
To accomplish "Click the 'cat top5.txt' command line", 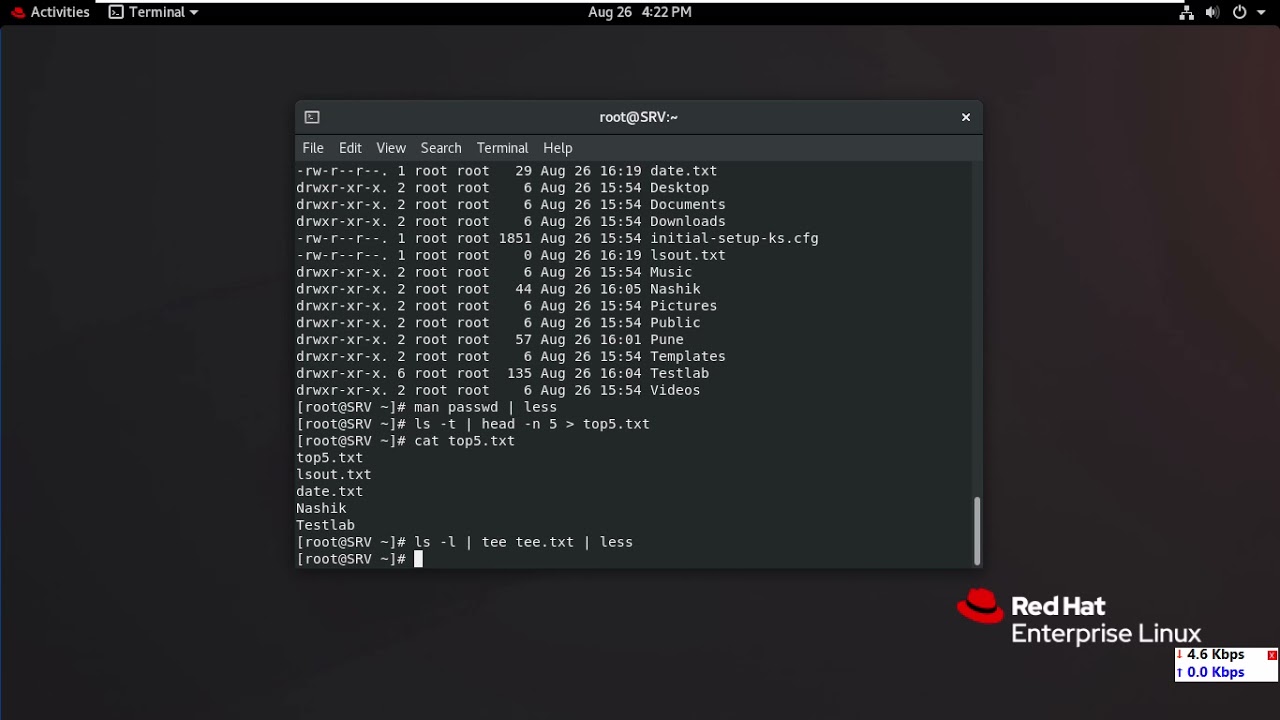I will click(464, 441).
